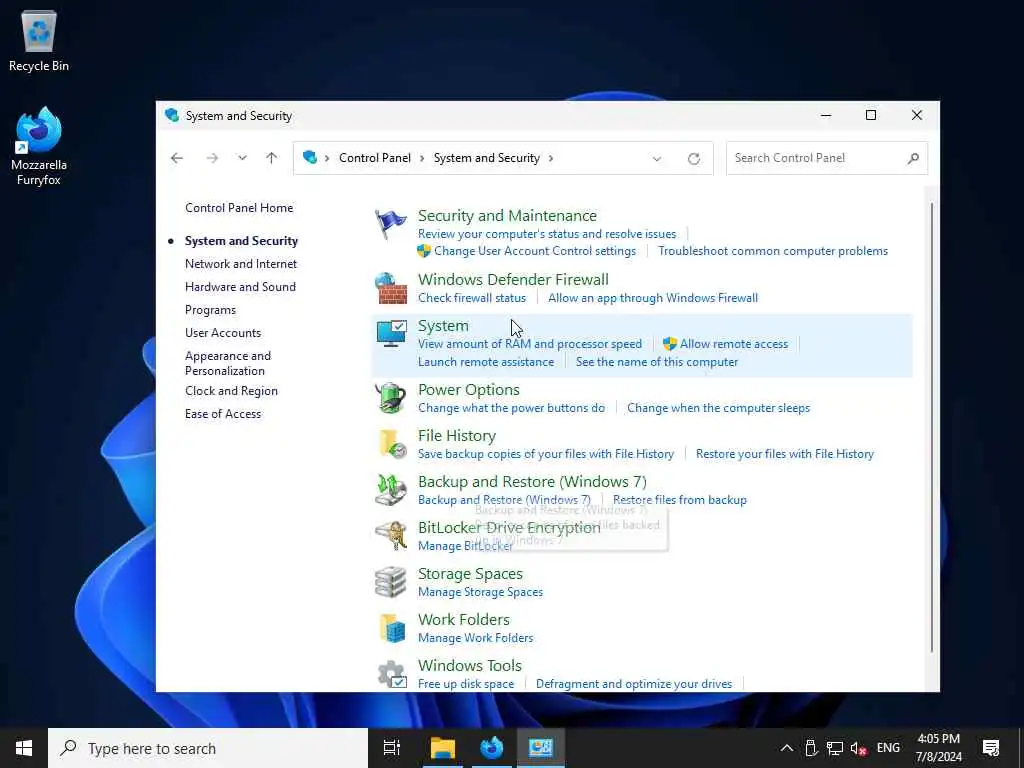Click Allow remote access link
Image resolution: width=1024 pixels, height=768 pixels.
(734, 344)
